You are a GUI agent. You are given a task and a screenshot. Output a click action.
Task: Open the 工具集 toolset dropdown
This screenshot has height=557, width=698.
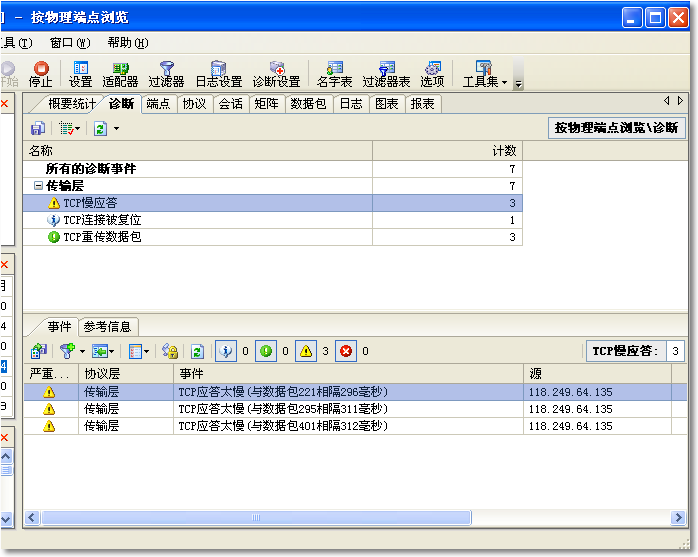485,74
